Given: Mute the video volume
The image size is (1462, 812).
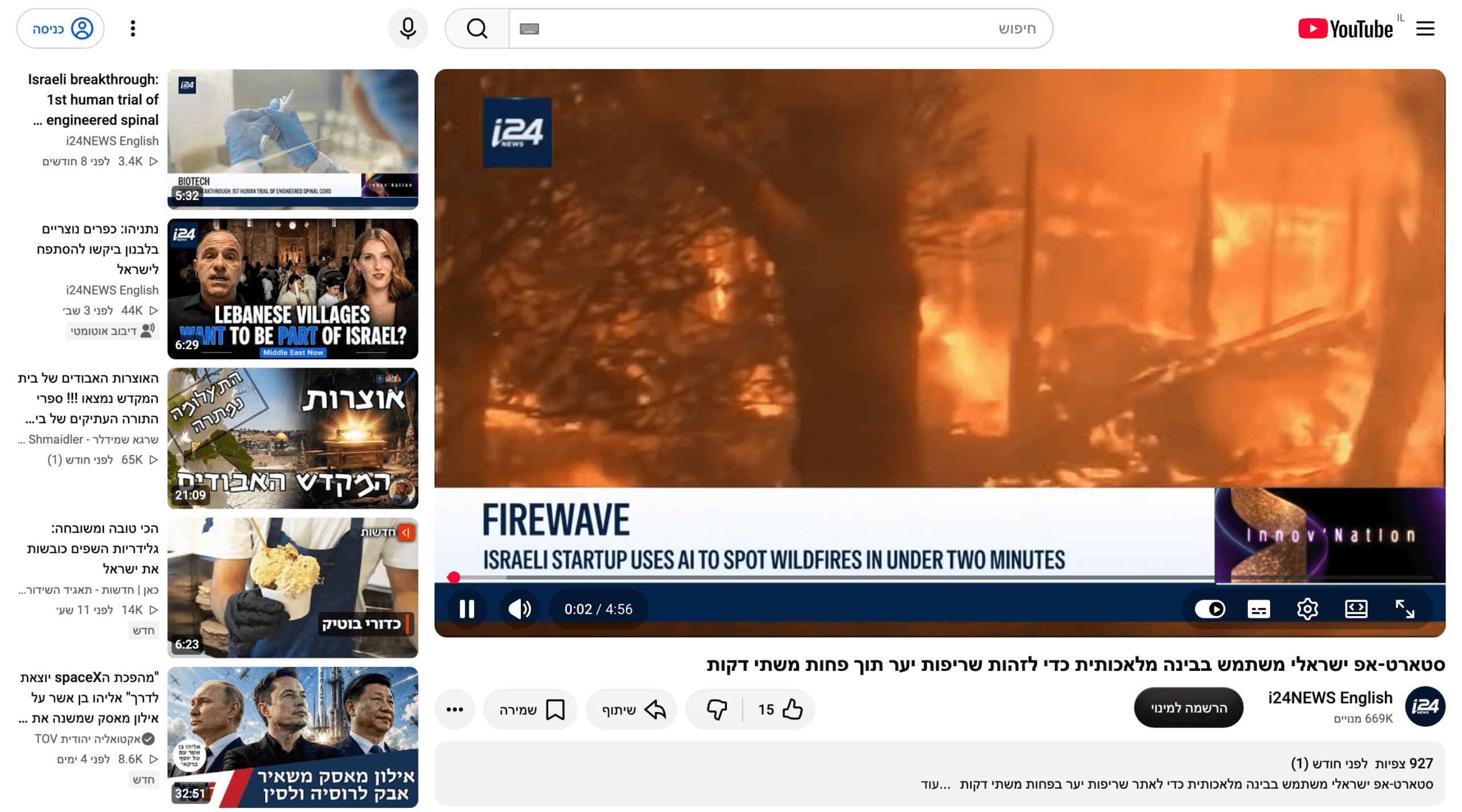Looking at the screenshot, I should point(519,609).
